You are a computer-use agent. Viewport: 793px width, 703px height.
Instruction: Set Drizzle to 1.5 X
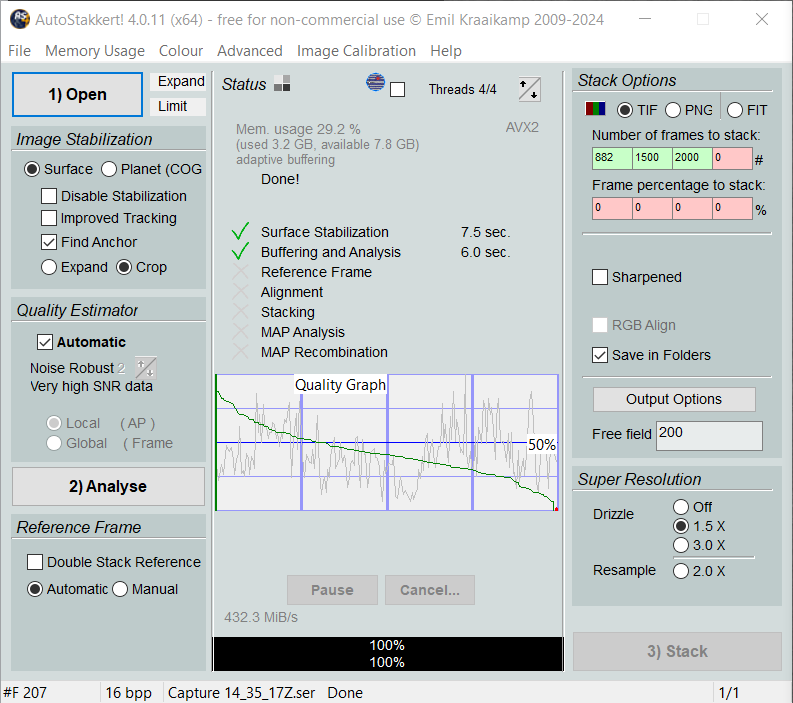pos(681,526)
